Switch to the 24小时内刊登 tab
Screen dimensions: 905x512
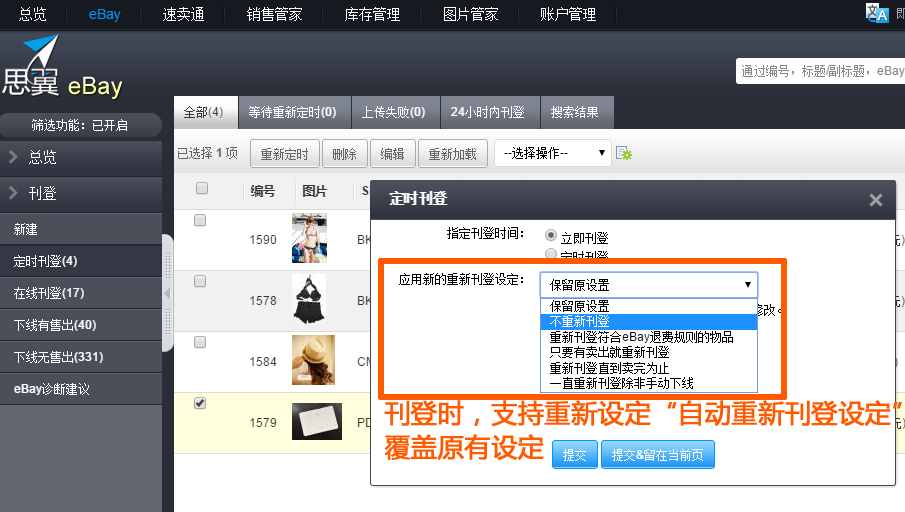(x=490, y=113)
